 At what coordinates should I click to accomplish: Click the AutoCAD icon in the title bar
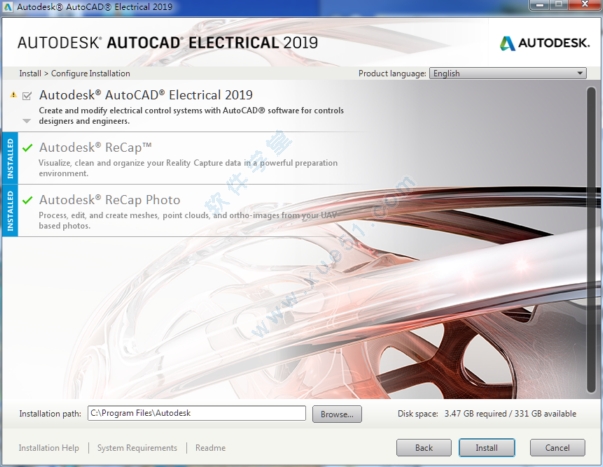[9, 7]
